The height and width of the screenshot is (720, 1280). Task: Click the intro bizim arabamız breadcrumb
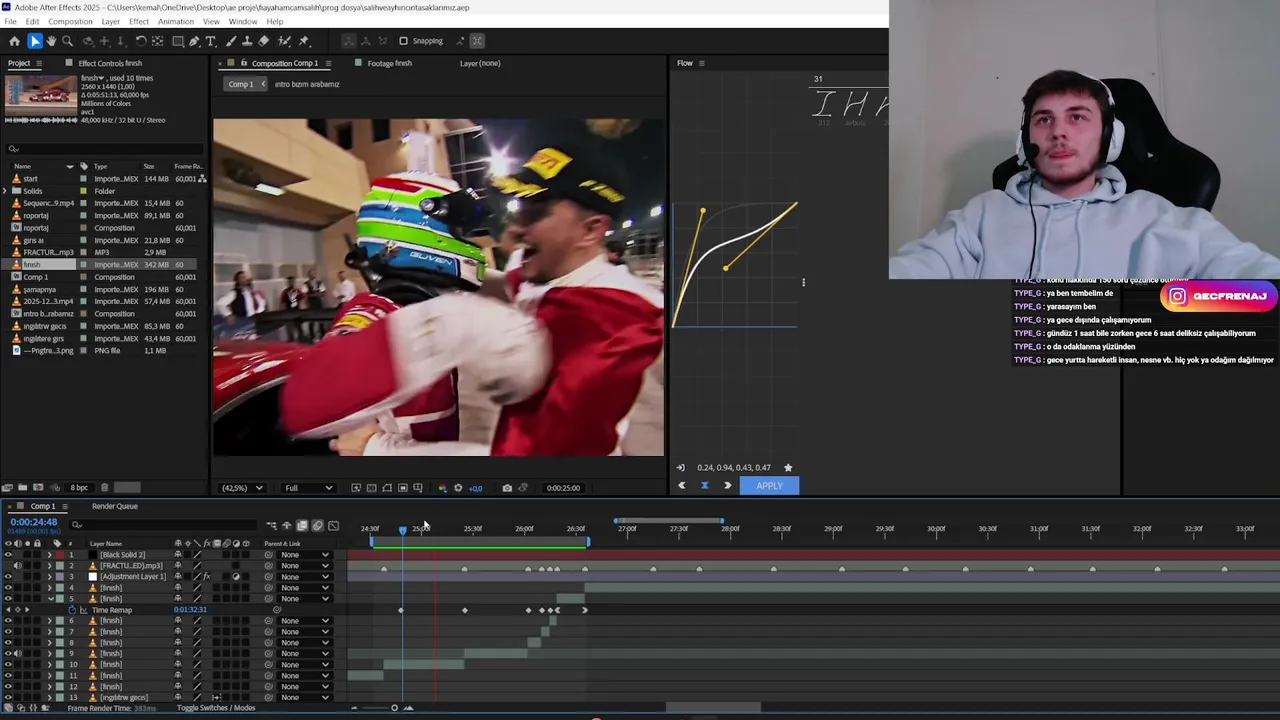307,84
